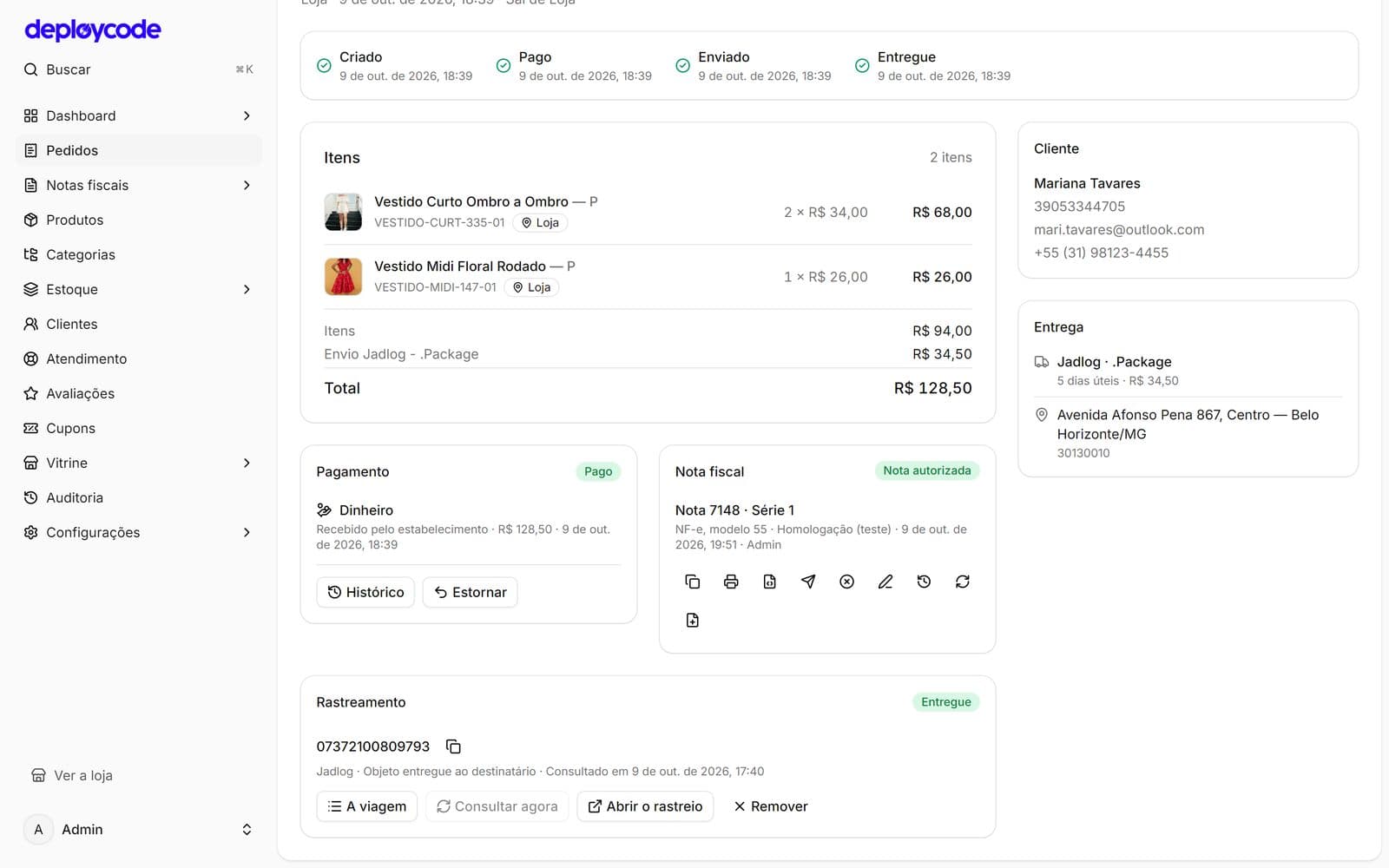This screenshot has width=1389, height=868.
Task: Send the nota fiscal with paper-plane icon
Action: 808,582
